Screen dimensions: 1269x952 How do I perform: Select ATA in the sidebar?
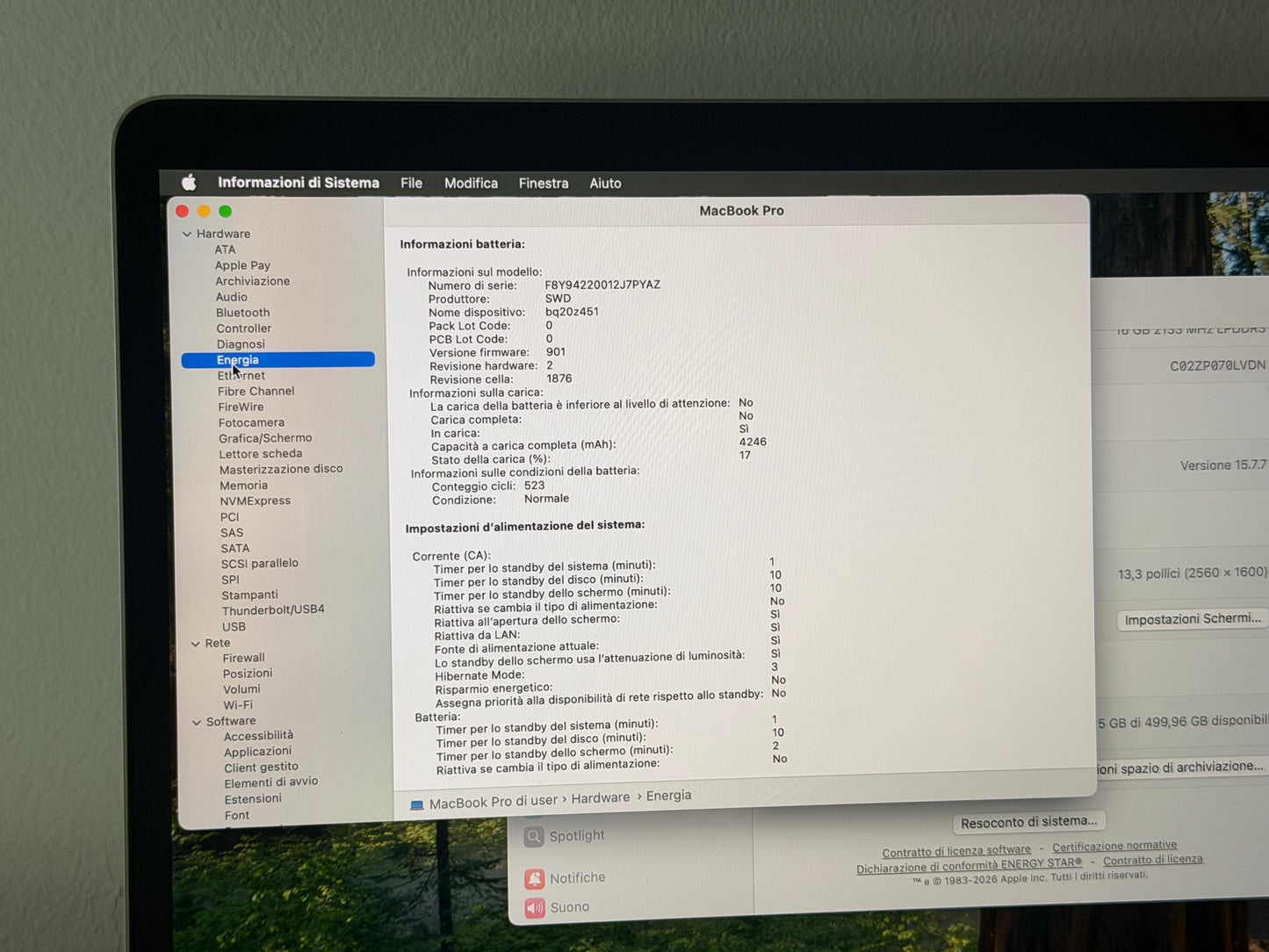click(x=225, y=249)
